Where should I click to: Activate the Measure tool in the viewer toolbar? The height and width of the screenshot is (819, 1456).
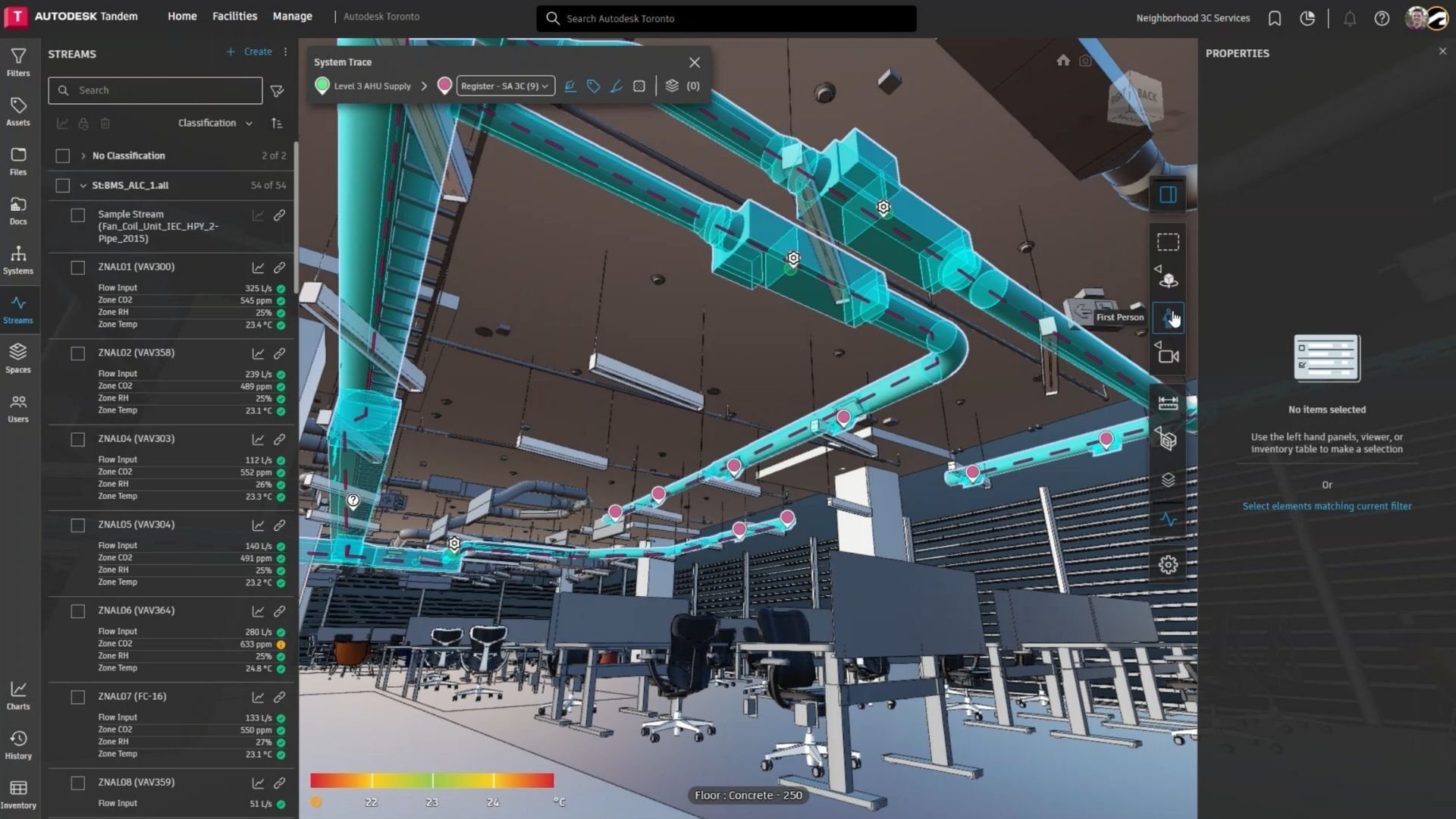click(1168, 403)
